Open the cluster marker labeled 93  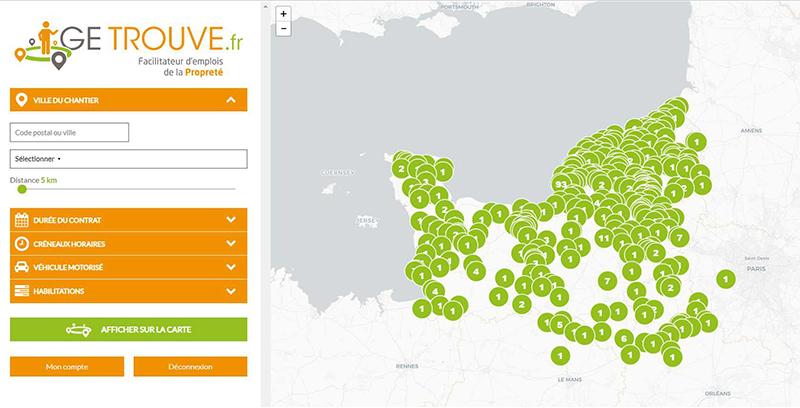tap(560, 185)
